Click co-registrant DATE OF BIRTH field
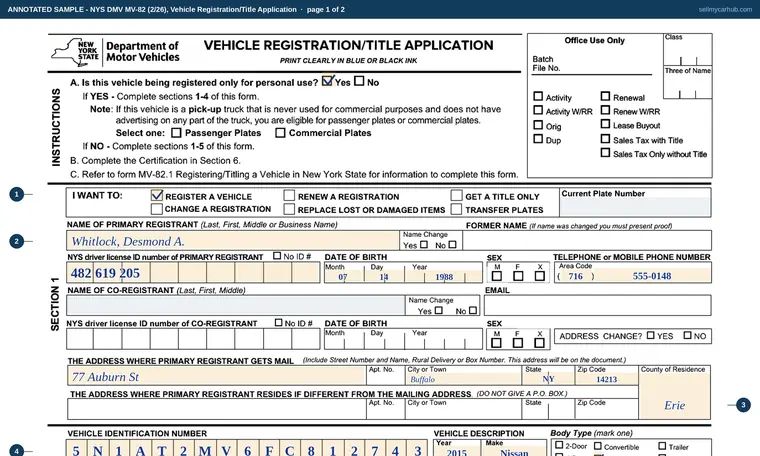Image resolution: width=760 pixels, height=456 pixels. 403,339
